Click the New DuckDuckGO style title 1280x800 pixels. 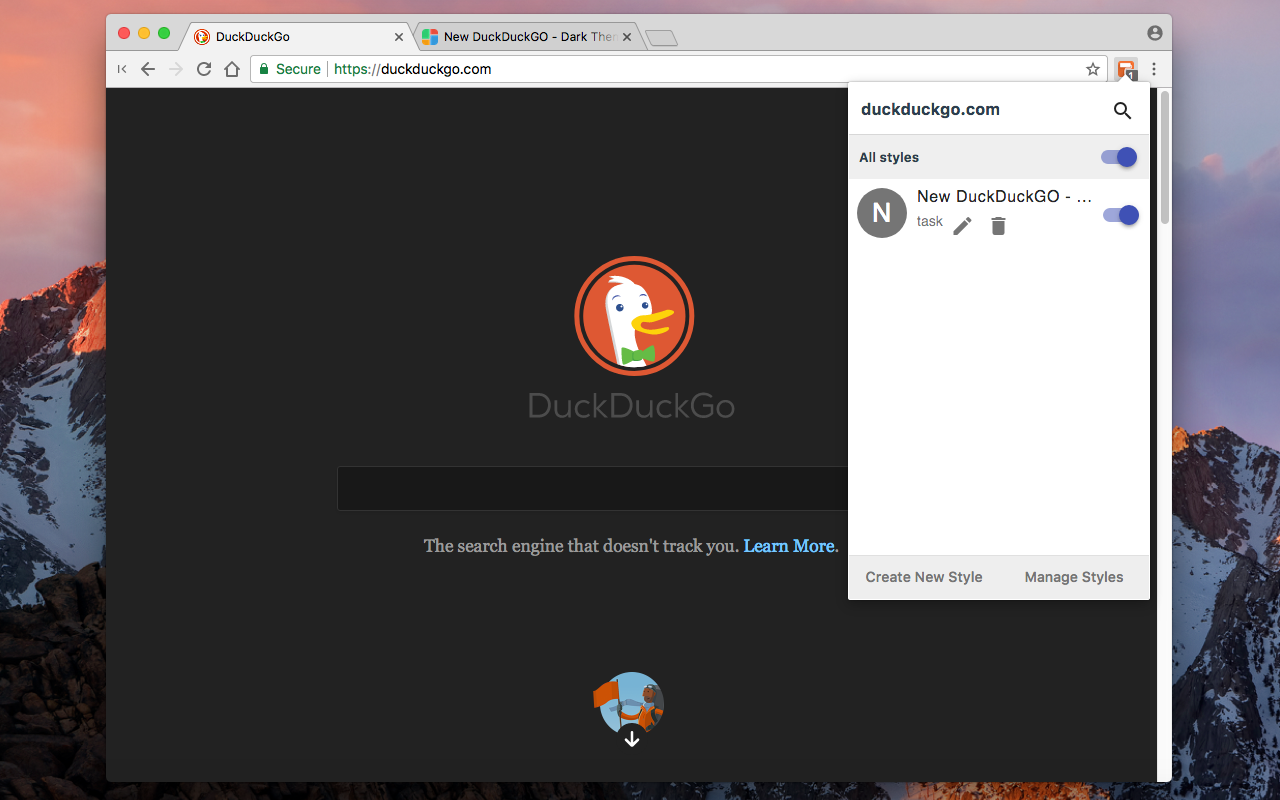1004,197
